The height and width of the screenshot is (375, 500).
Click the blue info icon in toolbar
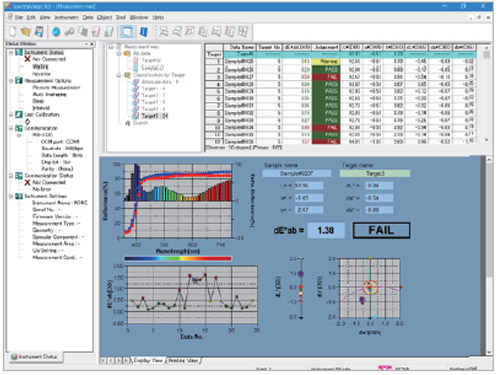pos(144,32)
